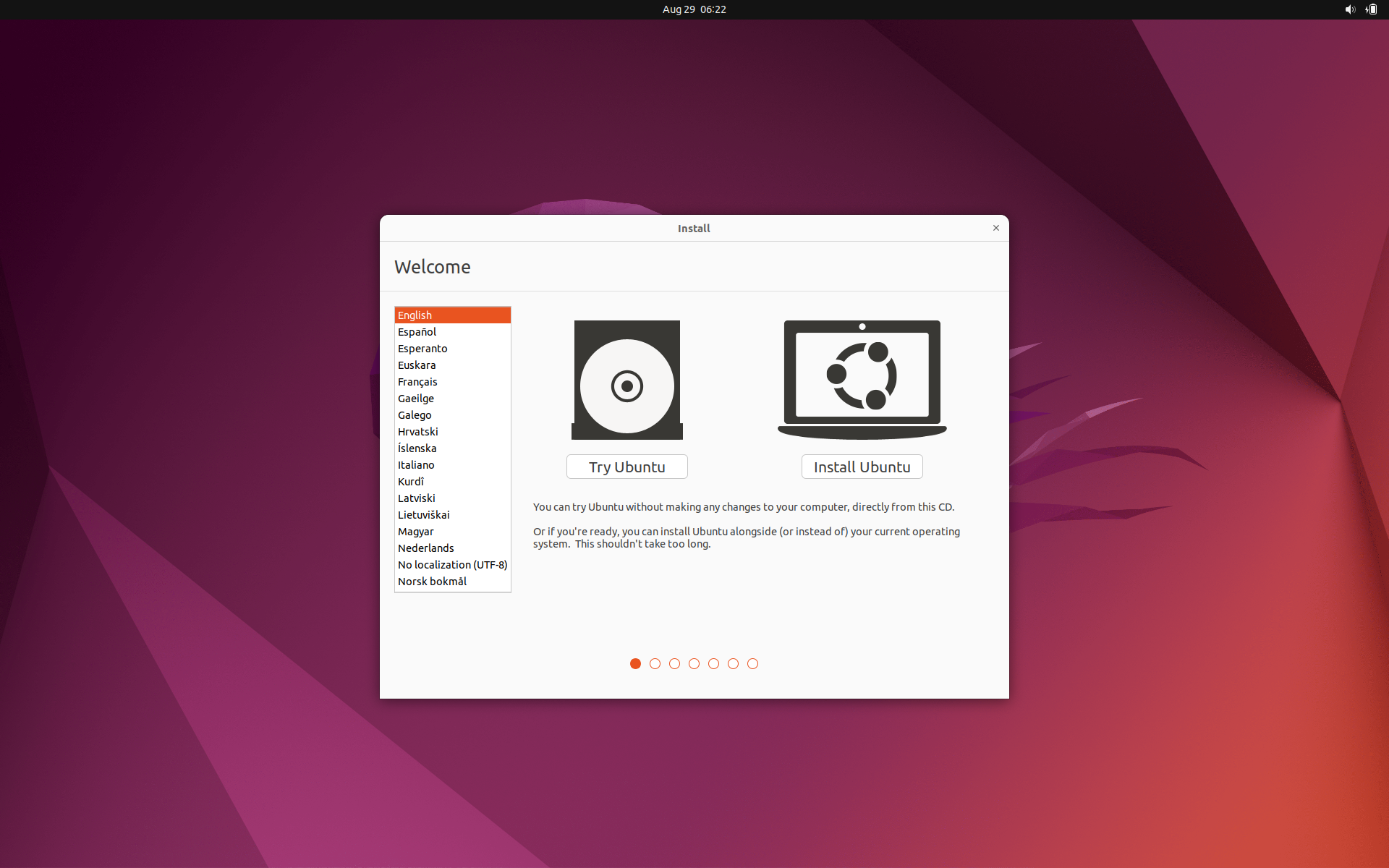Click the laptop icon above Install Ubuntu
This screenshot has height=868, width=1389.
coord(861,378)
